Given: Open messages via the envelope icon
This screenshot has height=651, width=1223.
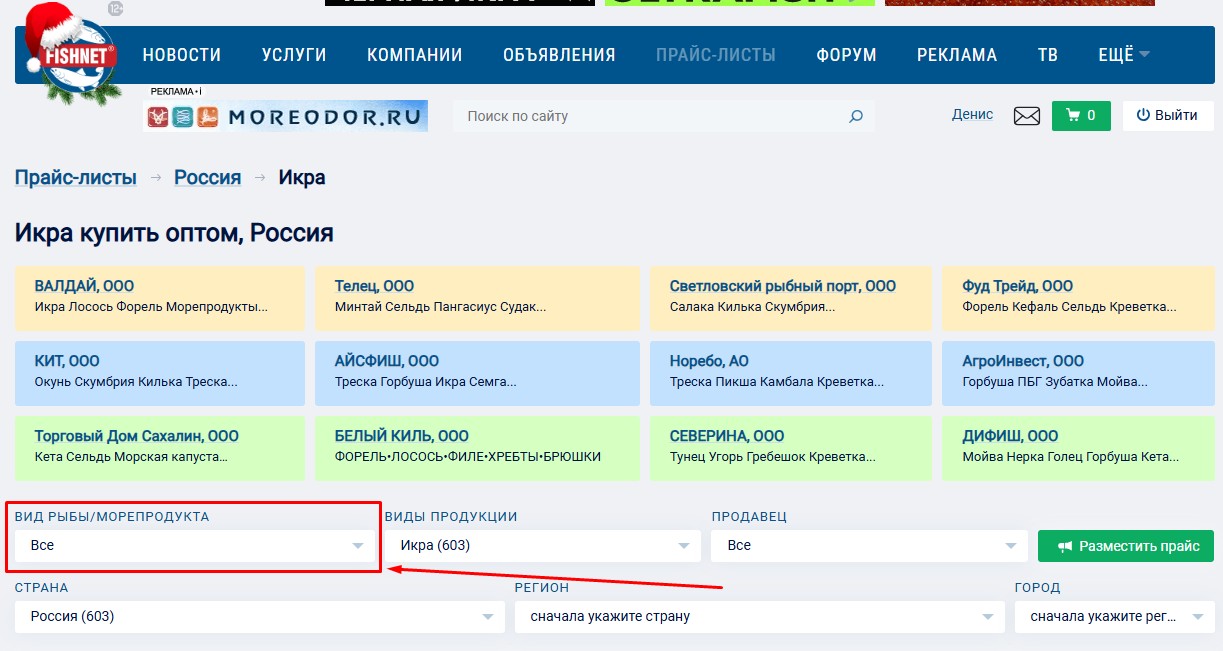Looking at the screenshot, I should click(1026, 116).
